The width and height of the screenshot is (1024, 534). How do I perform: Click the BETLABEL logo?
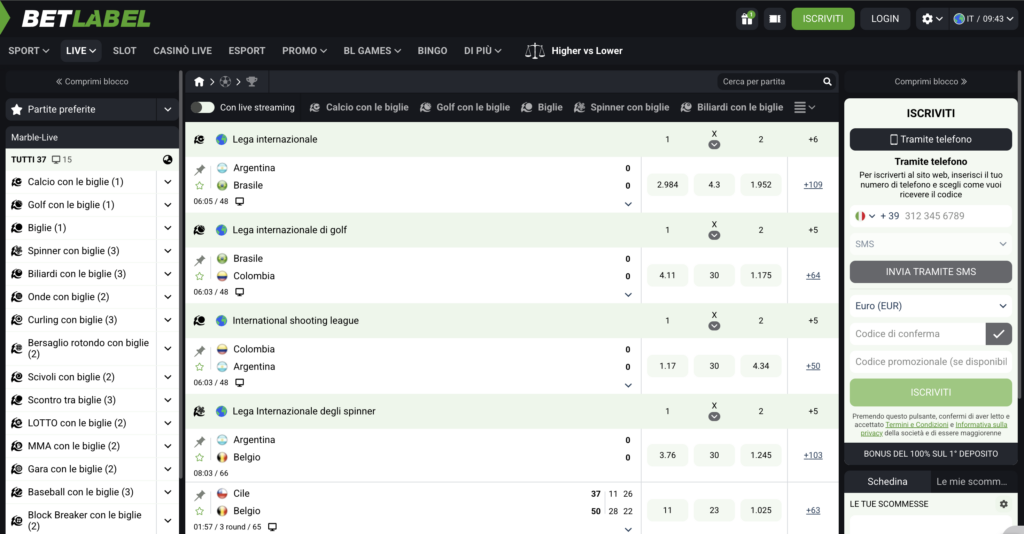click(86, 19)
